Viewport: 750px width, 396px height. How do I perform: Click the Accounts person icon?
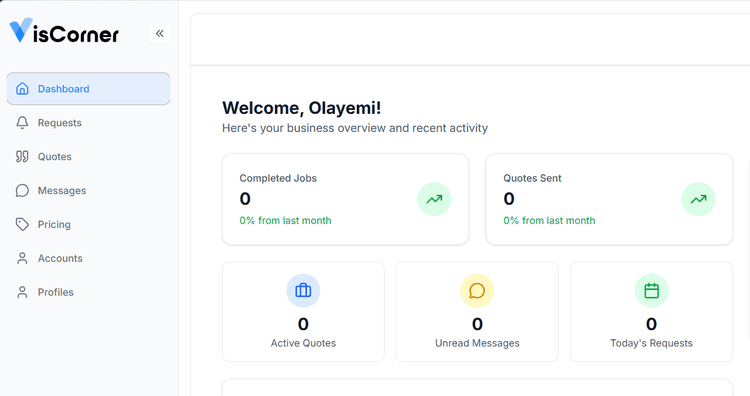22,258
